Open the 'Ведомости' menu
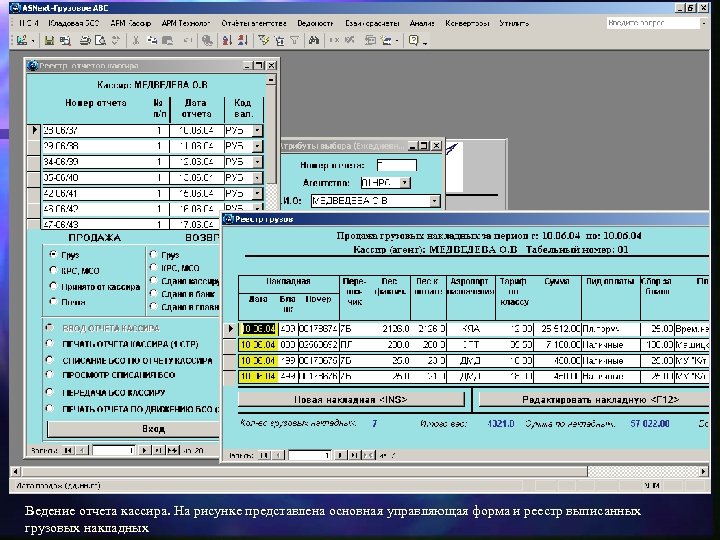 coord(316,21)
